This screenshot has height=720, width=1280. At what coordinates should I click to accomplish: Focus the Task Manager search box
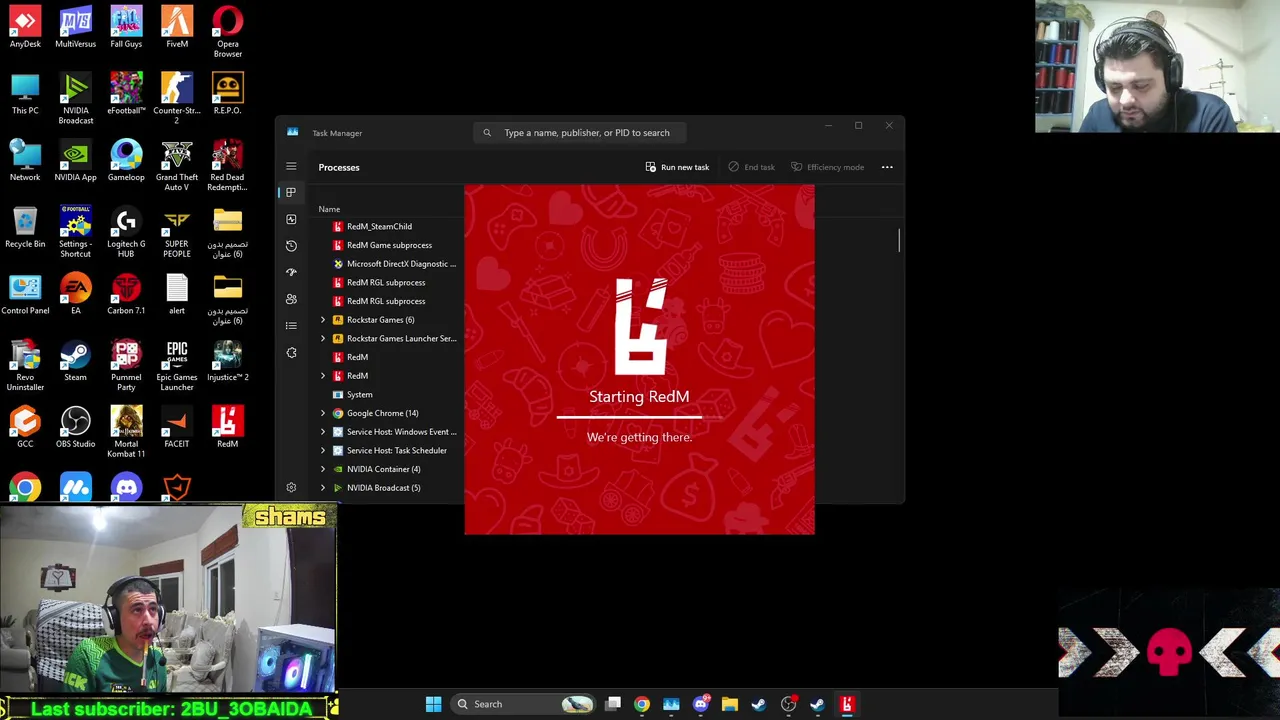point(580,132)
